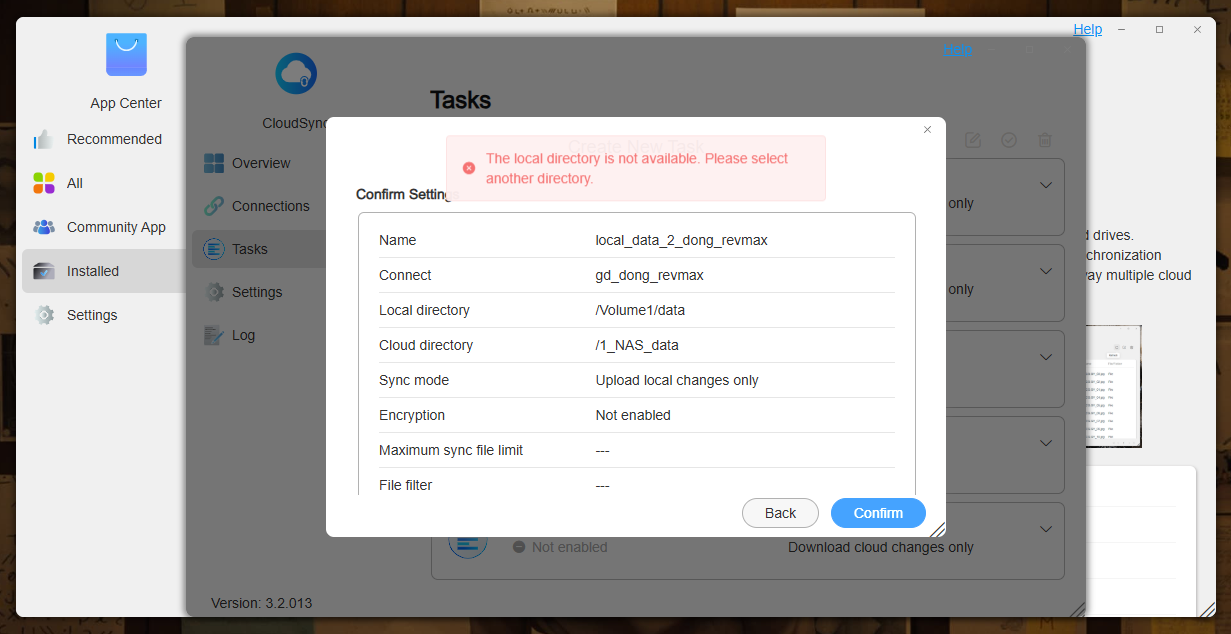Click the CloudSync Settings gear icon

coord(214,292)
